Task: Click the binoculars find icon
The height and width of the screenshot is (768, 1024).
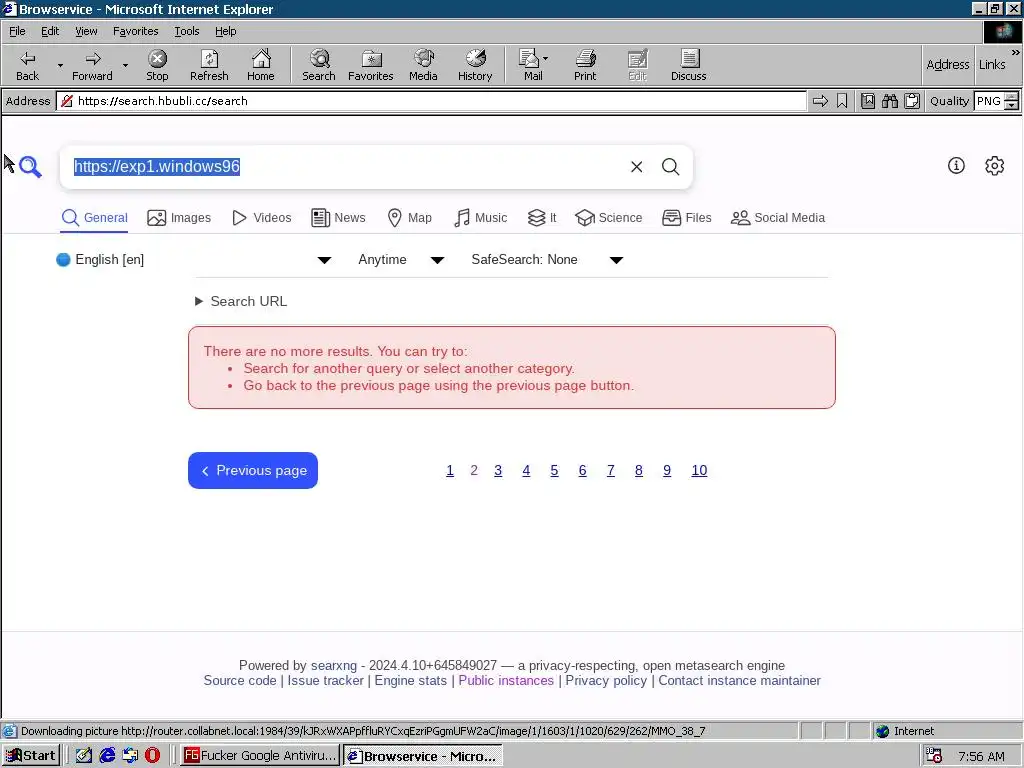Action: point(889,101)
